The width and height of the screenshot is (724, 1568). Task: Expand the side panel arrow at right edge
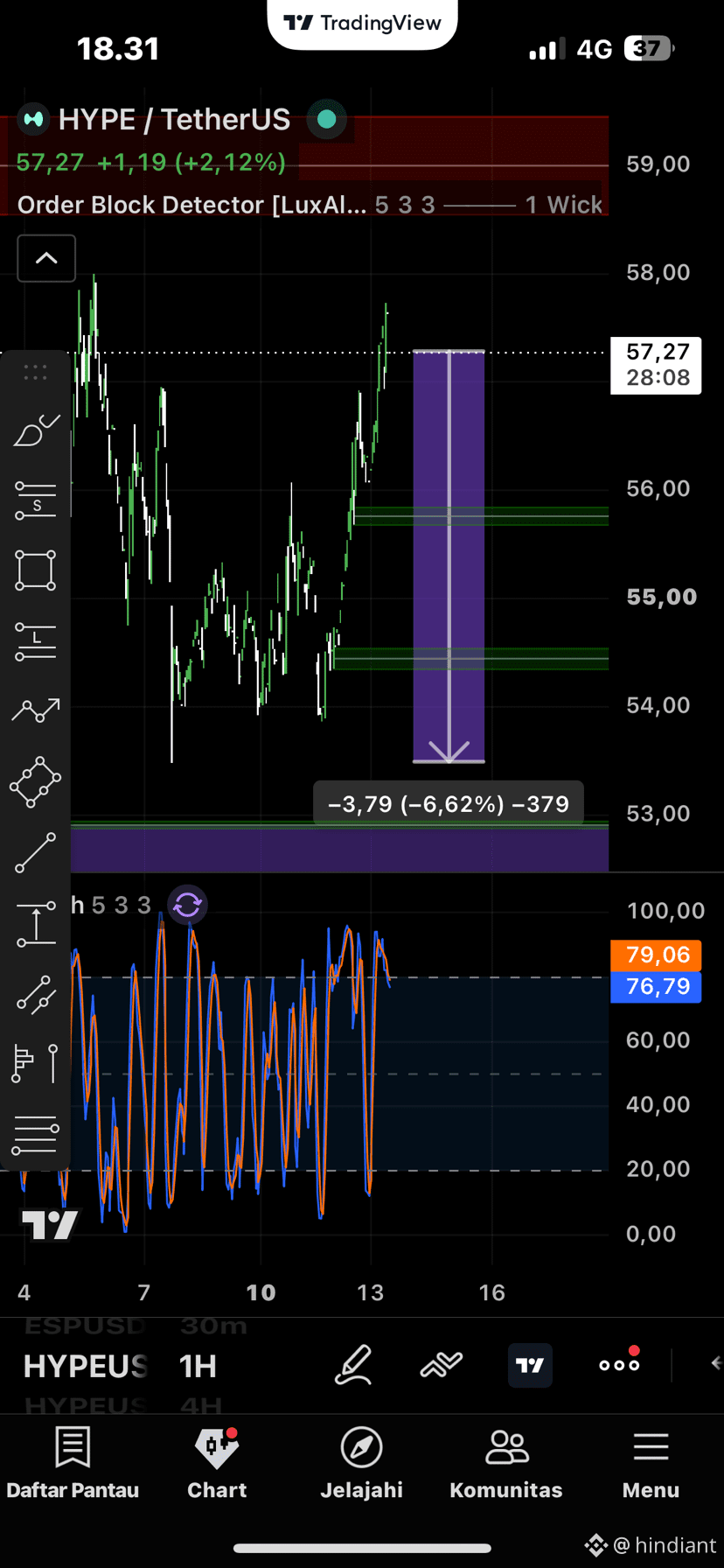(x=716, y=1363)
